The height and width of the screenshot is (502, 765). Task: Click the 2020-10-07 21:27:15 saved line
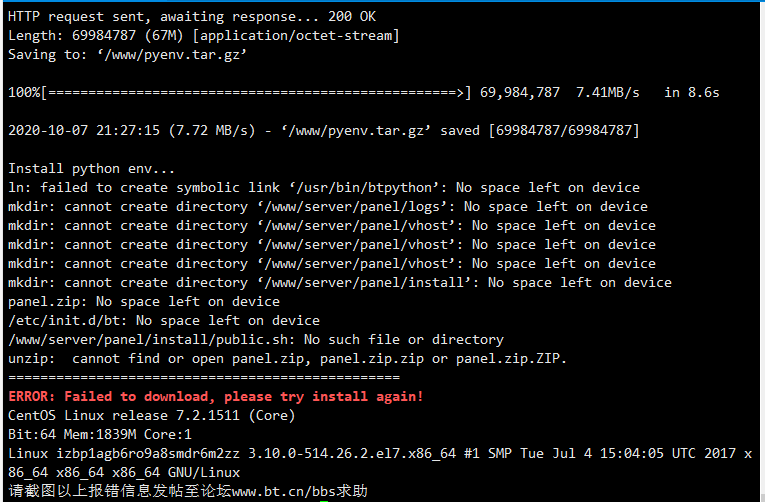click(323, 130)
